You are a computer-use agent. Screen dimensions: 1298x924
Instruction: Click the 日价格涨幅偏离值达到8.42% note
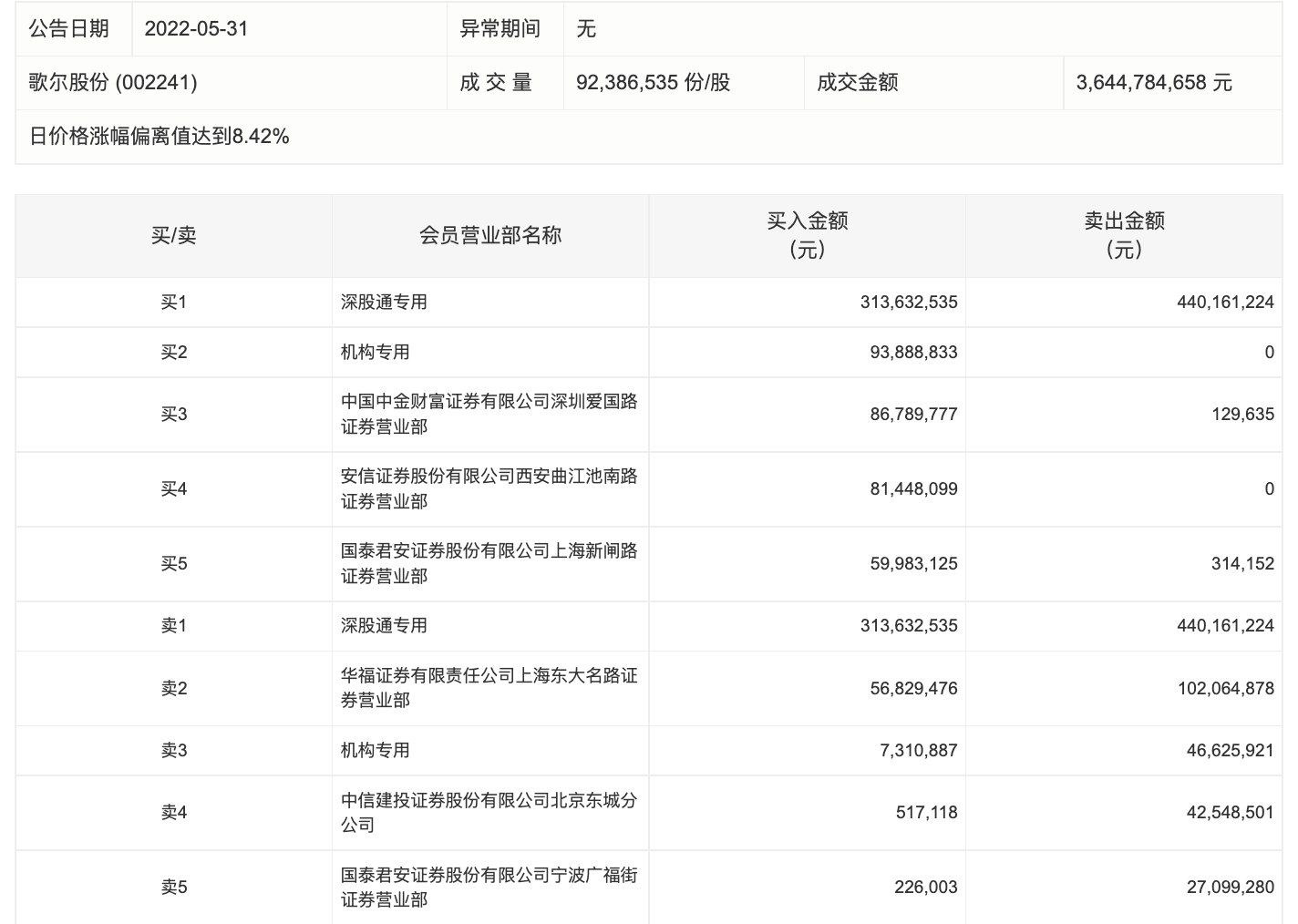coord(160,136)
